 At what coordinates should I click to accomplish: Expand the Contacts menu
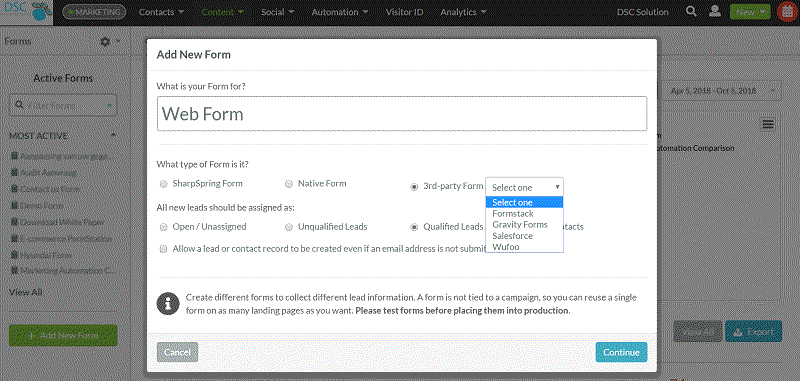[162, 12]
